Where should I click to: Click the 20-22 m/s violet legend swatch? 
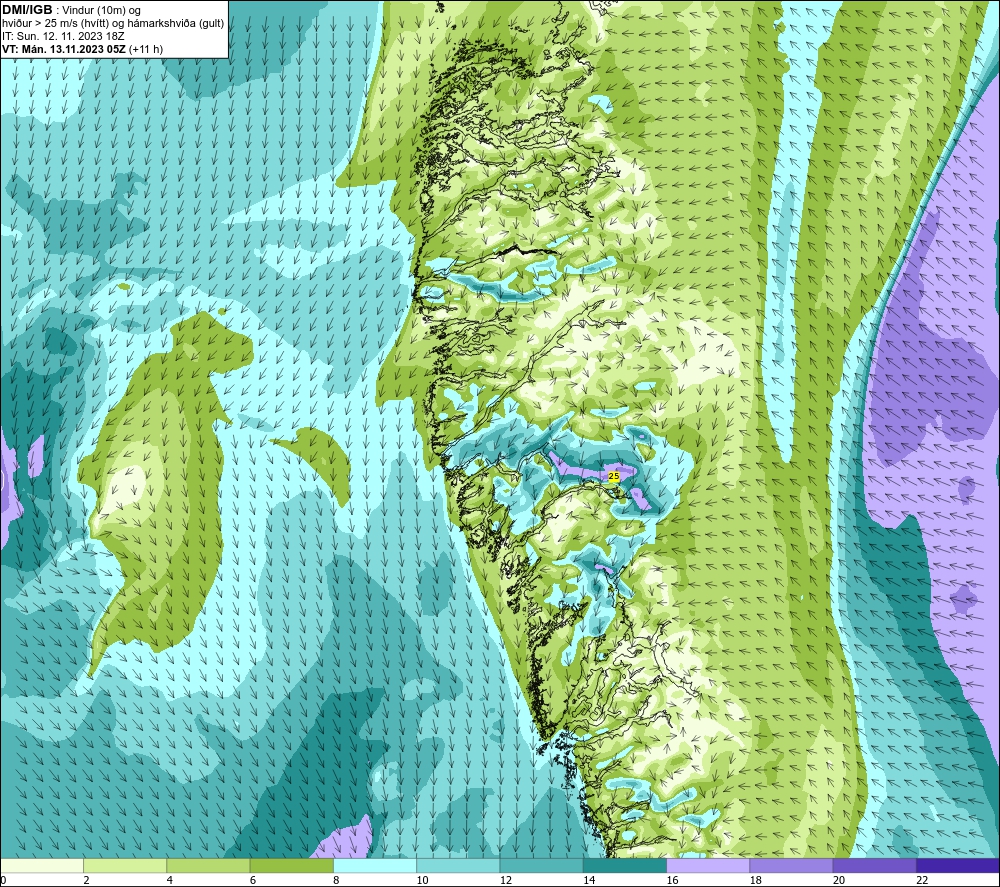[x=874, y=865]
